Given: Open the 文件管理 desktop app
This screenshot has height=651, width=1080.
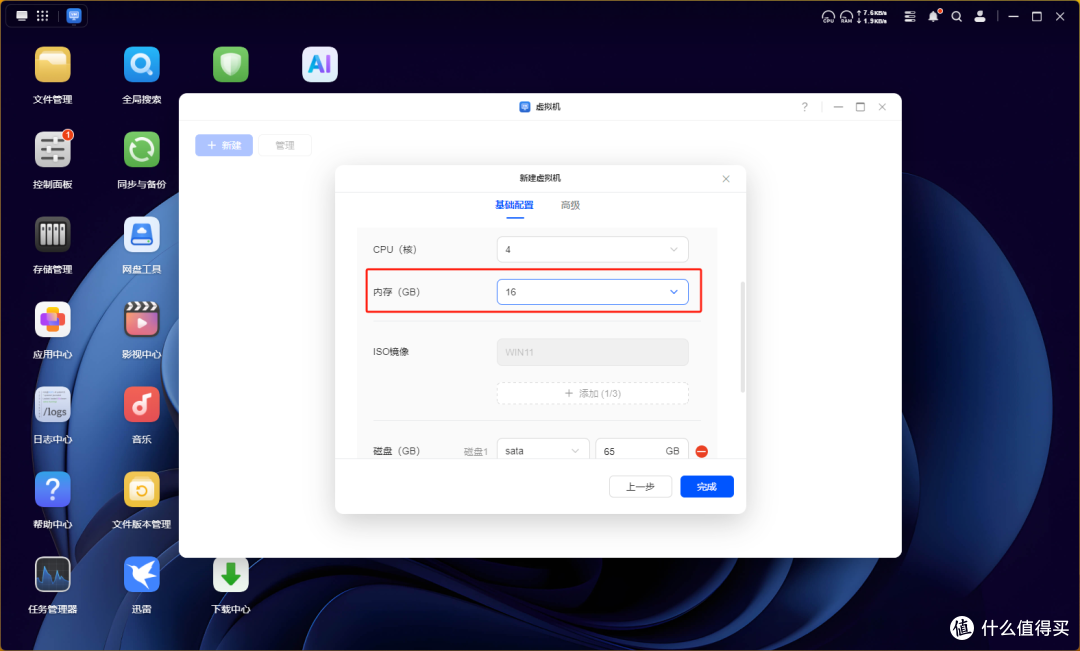Looking at the screenshot, I should pyautogui.click(x=52, y=65).
